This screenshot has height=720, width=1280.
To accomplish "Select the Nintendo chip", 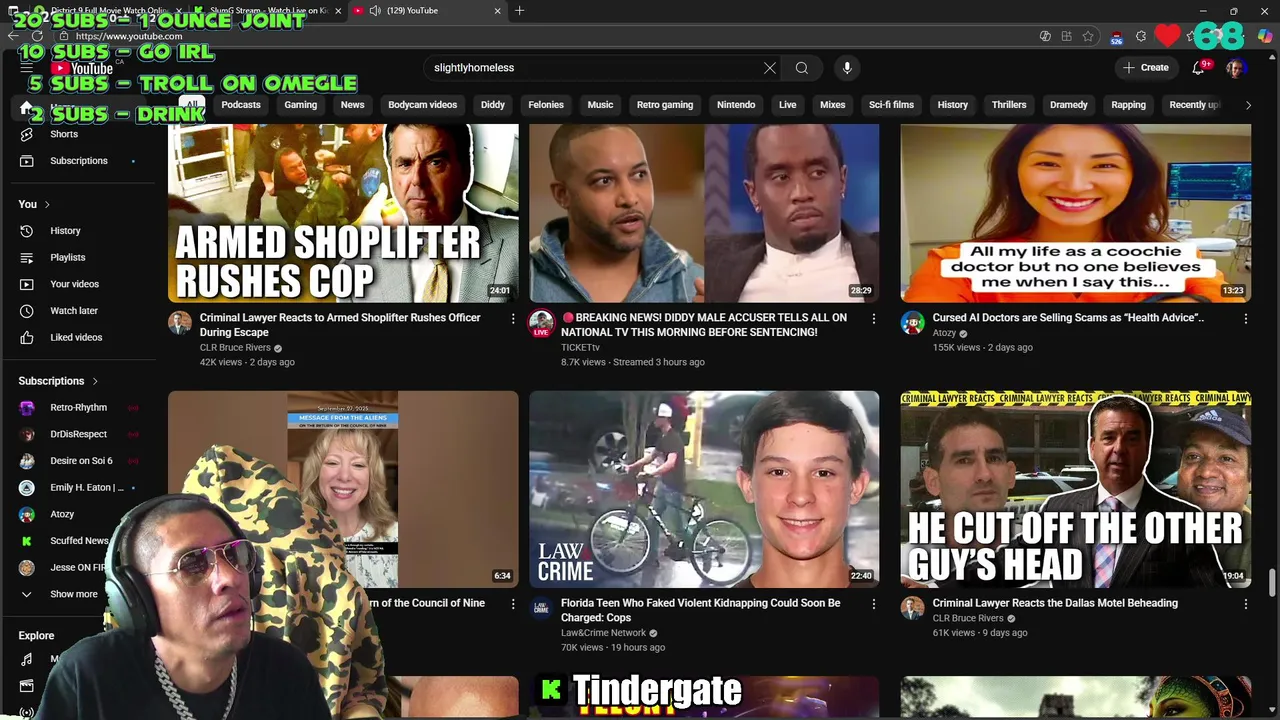I will point(736,105).
